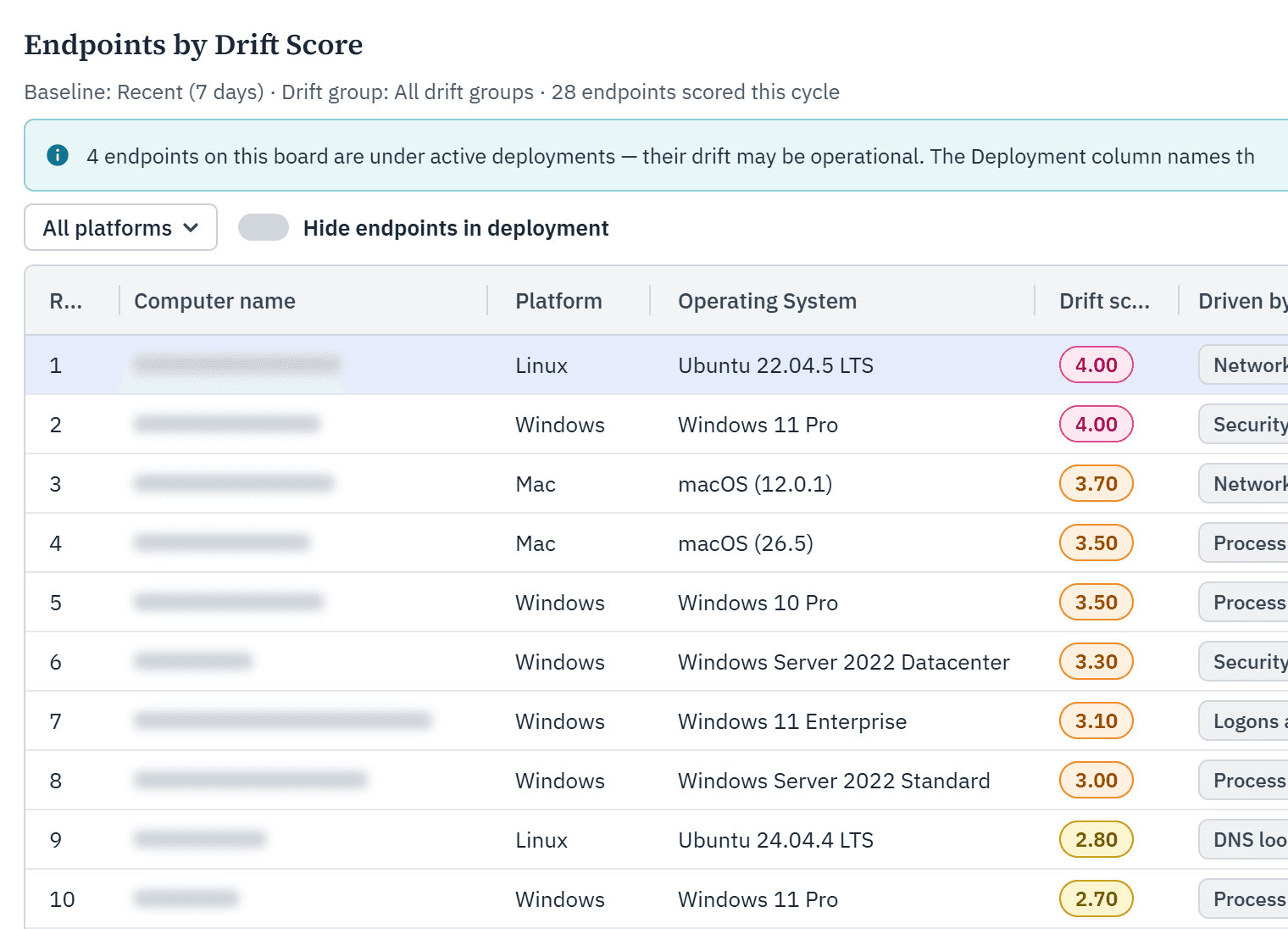Select Windows 11 Enterprise cell
This screenshot has width=1288, height=929.
pos(792,721)
